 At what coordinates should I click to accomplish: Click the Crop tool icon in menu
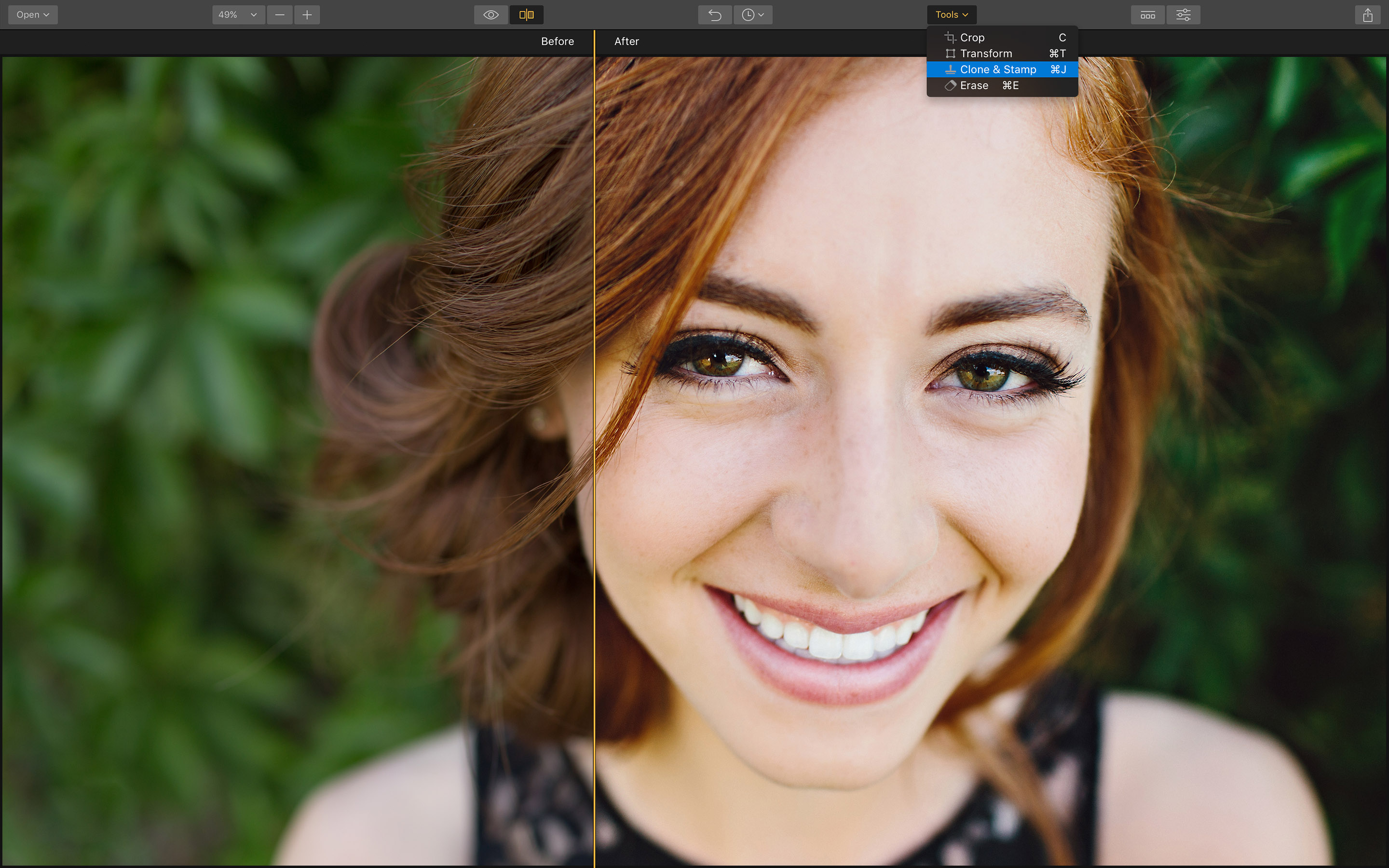(x=951, y=38)
